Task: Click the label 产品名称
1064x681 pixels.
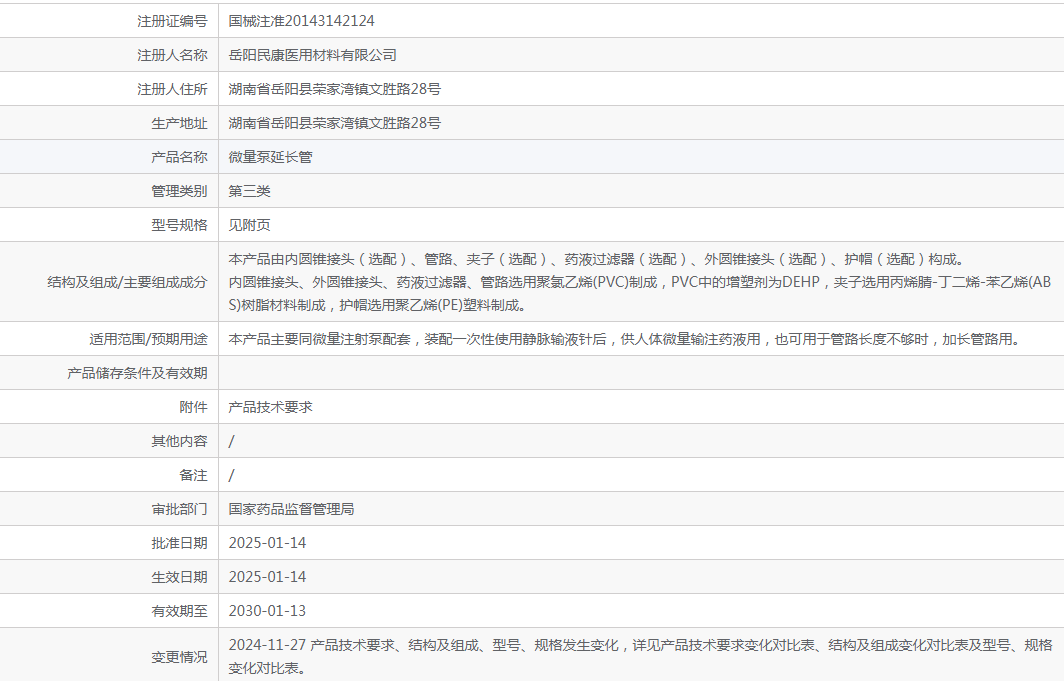Action: tap(179, 157)
